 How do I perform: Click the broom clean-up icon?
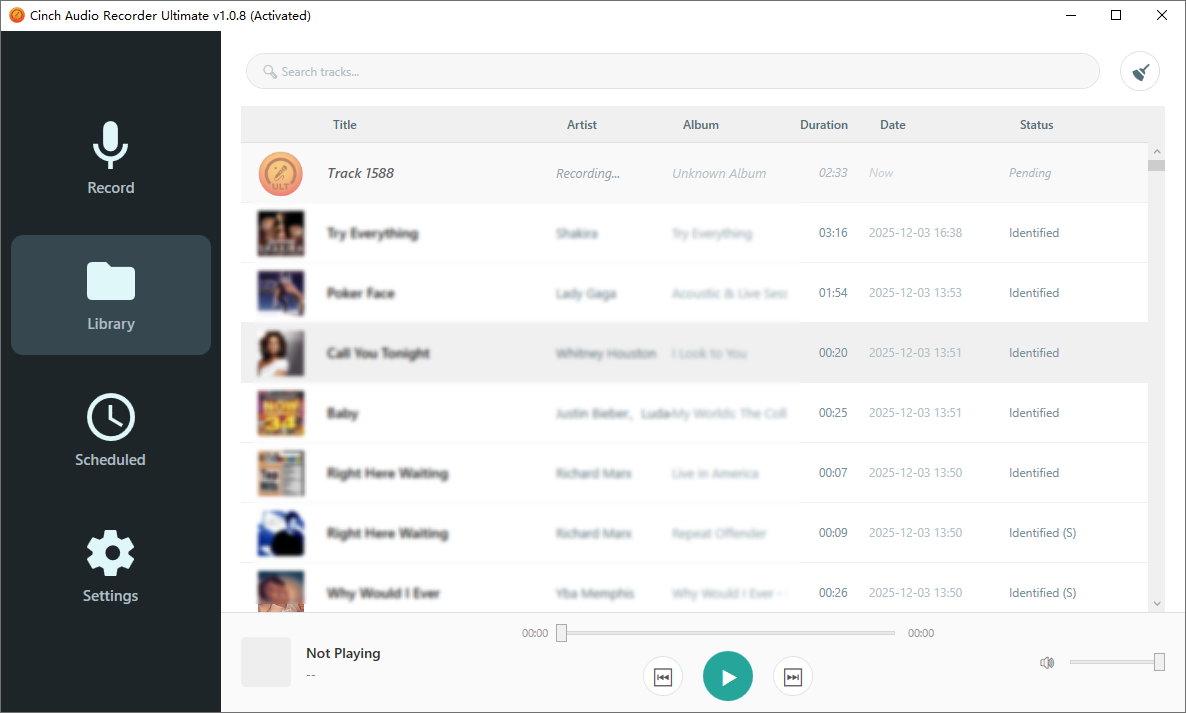click(x=1139, y=71)
